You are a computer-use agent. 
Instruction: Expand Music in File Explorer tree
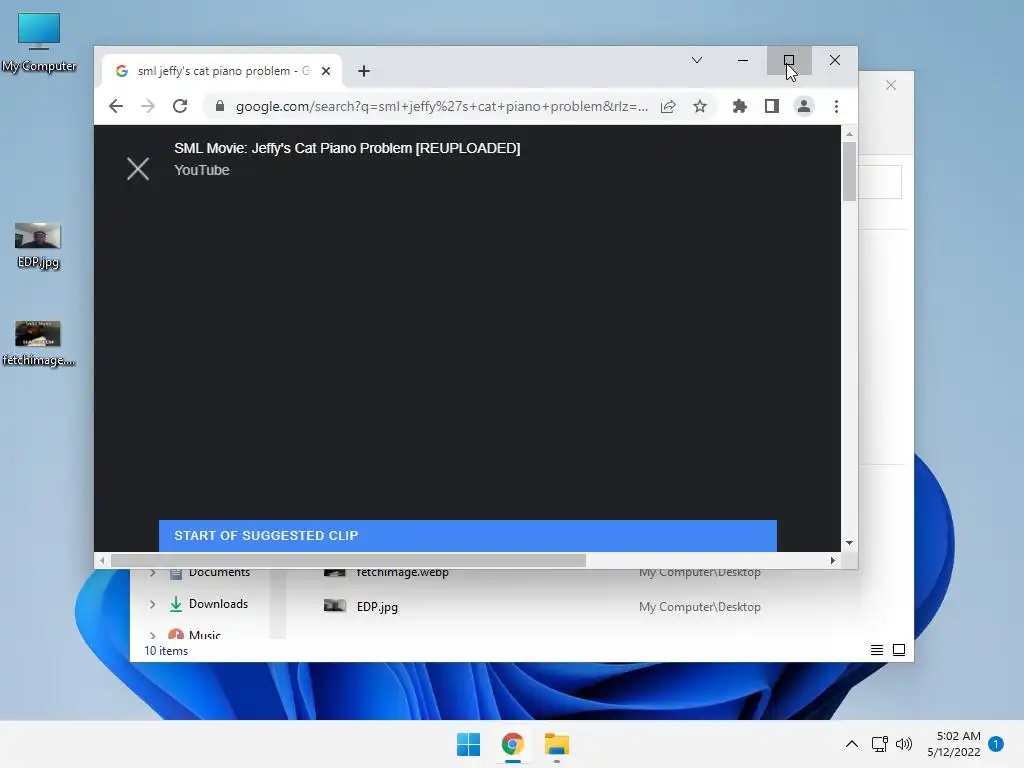(x=152, y=635)
